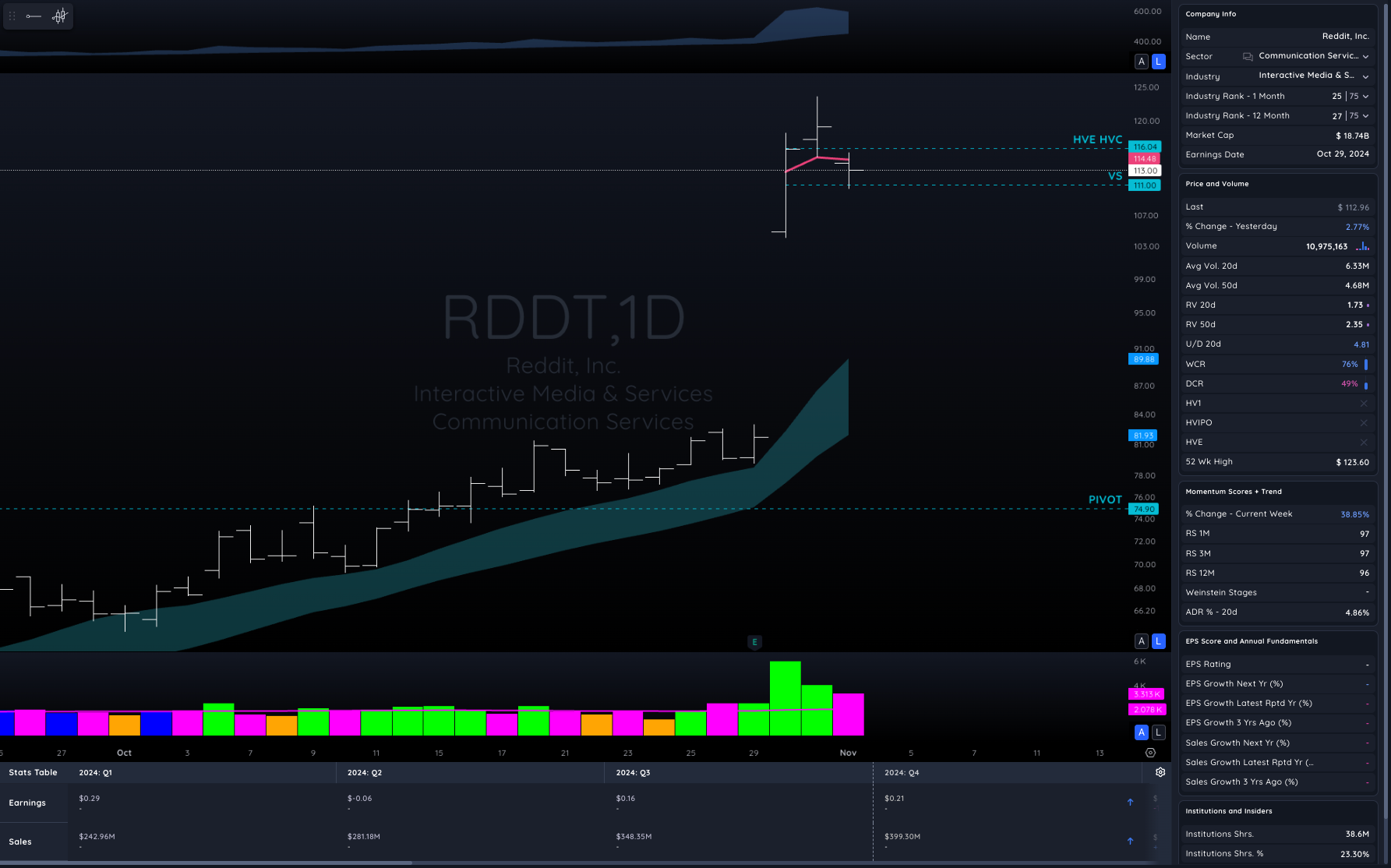
Task: Click the Q4 earnings value $0.21
Action: 894,799
